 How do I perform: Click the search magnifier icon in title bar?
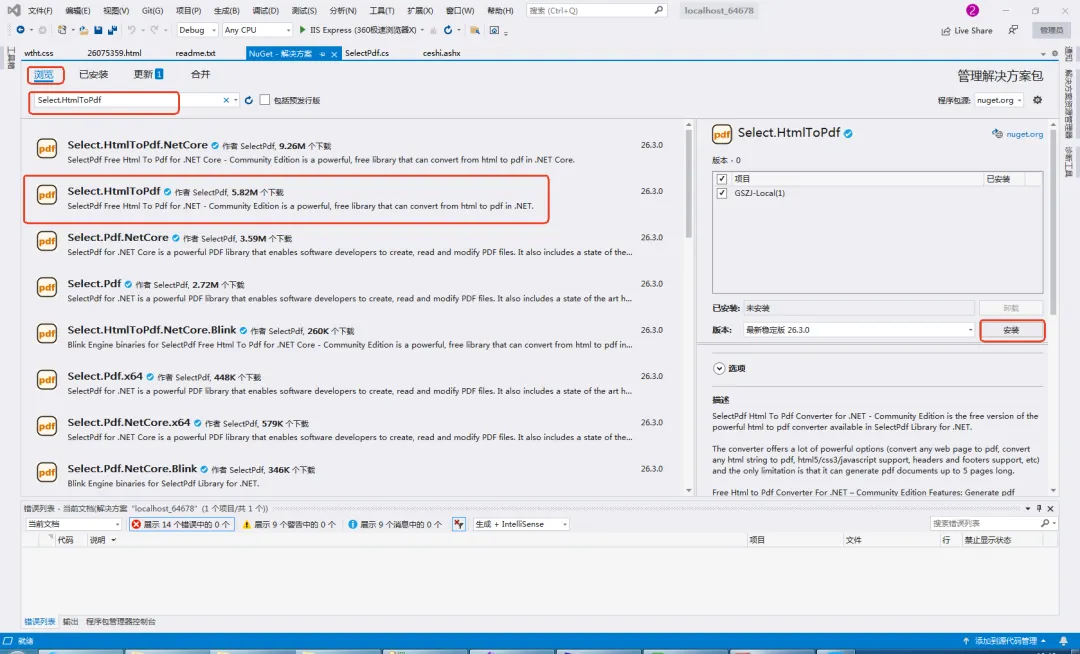click(658, 10)
